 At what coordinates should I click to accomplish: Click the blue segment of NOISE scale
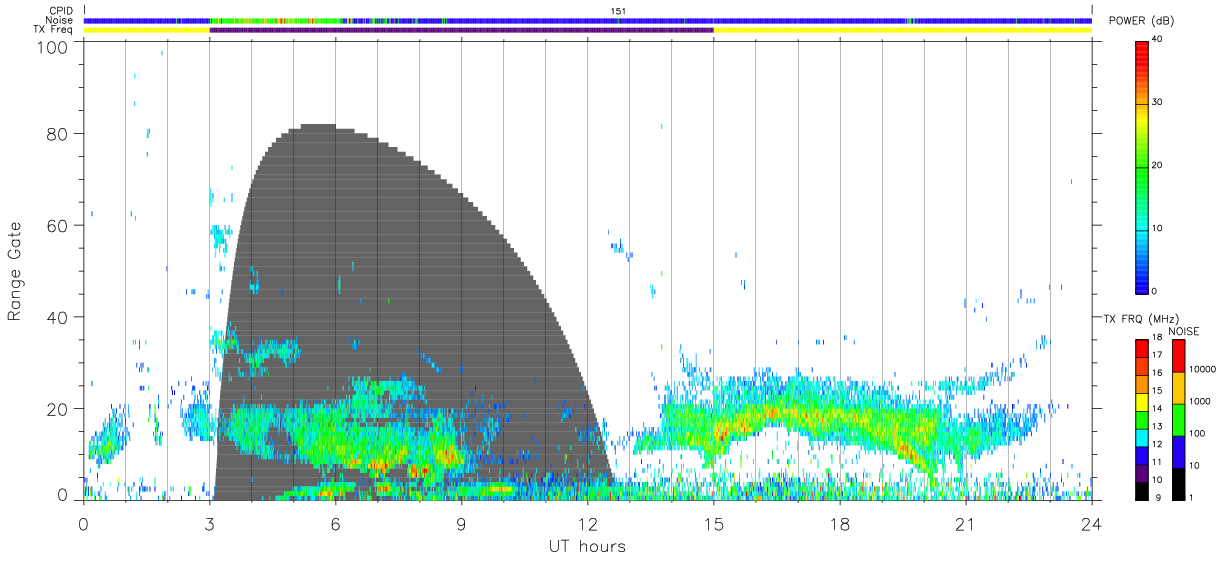click(x=1177, y=452)
